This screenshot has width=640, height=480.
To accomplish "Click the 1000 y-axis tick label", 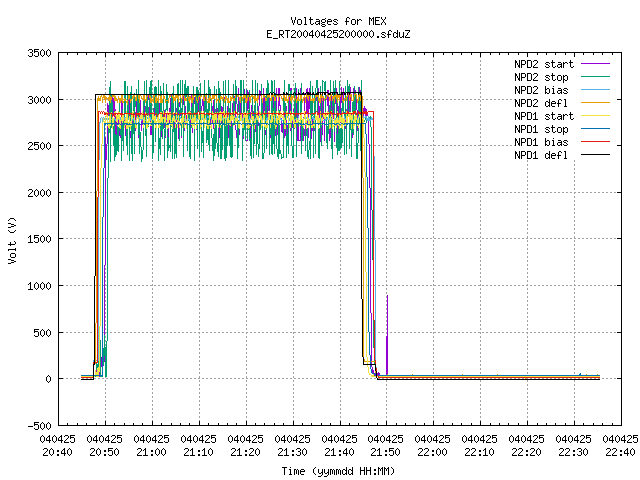I will (40, 286).
